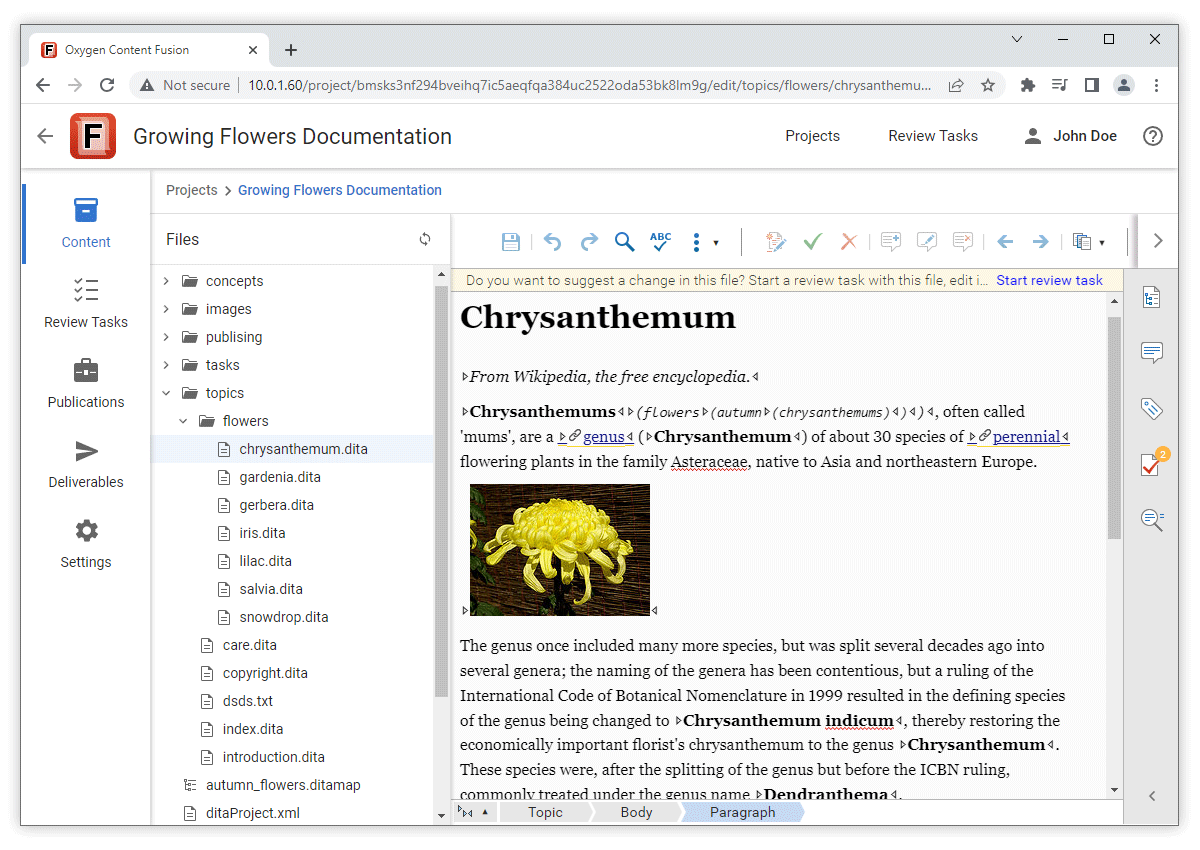Click Start review task link
The height and width of the screenshot is (850, 1200).
coord(1049,280)
